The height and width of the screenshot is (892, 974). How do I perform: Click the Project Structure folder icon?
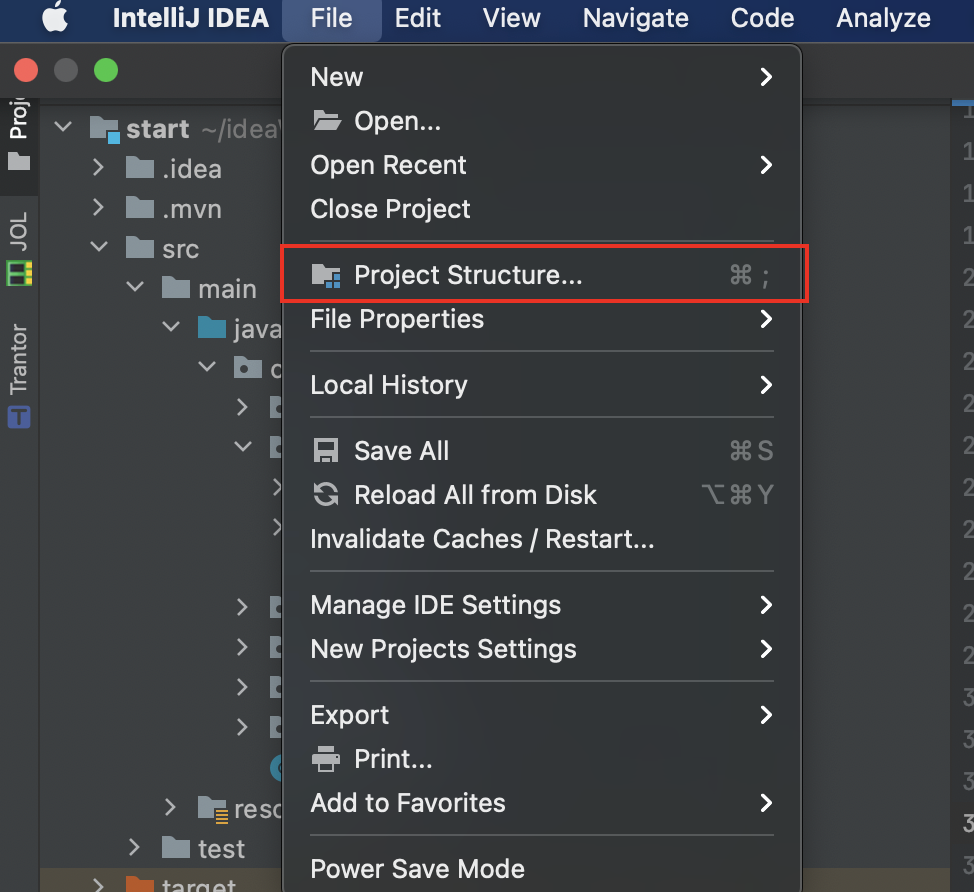click(326, 275)
